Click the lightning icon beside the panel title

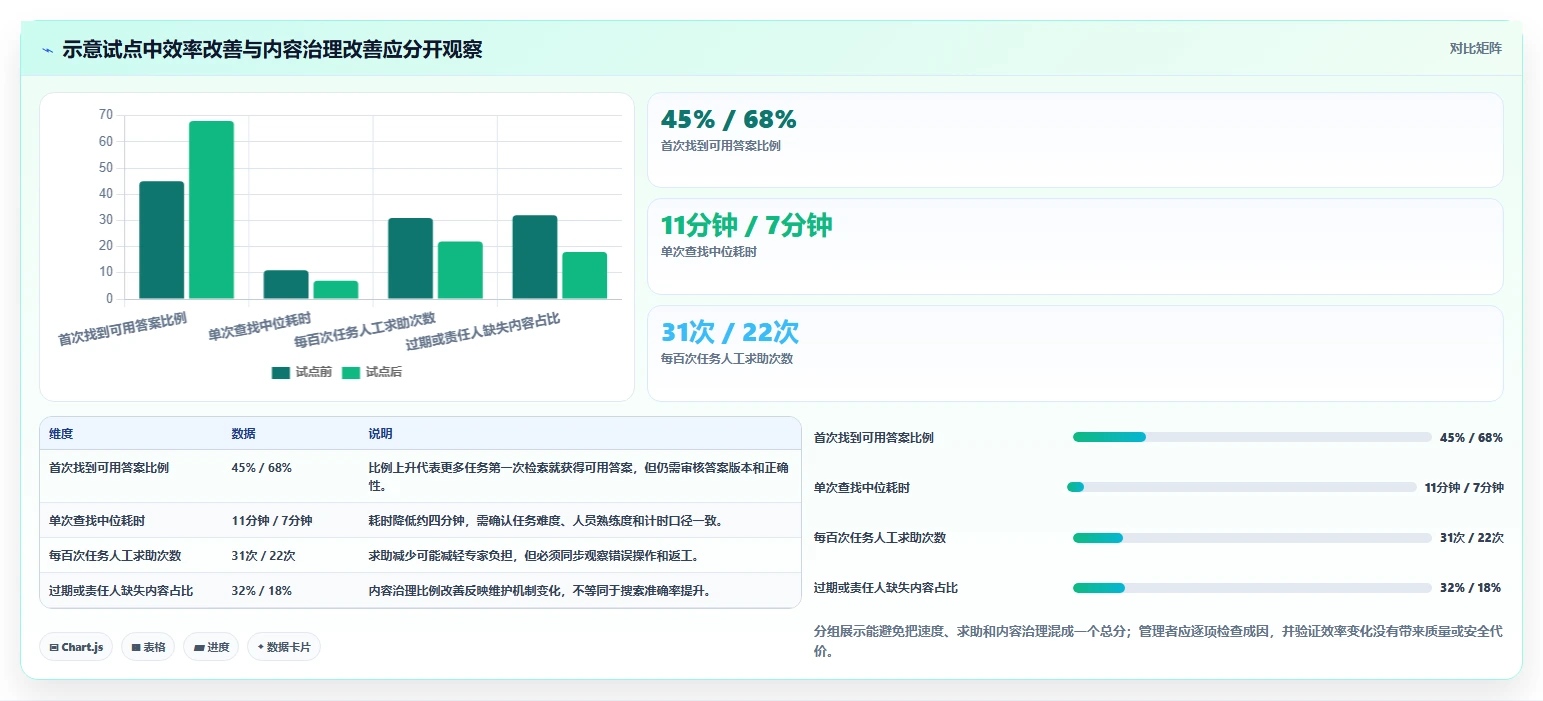coord(47,49)
